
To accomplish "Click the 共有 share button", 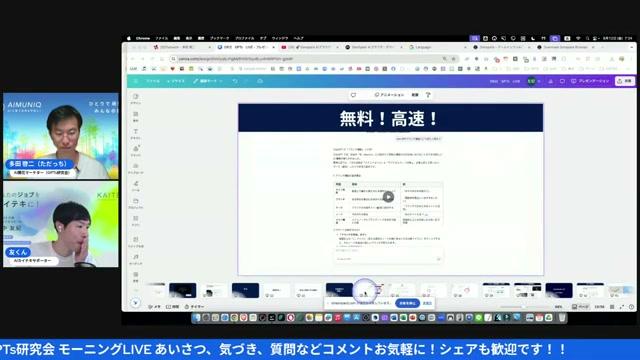I will [625, 81].
